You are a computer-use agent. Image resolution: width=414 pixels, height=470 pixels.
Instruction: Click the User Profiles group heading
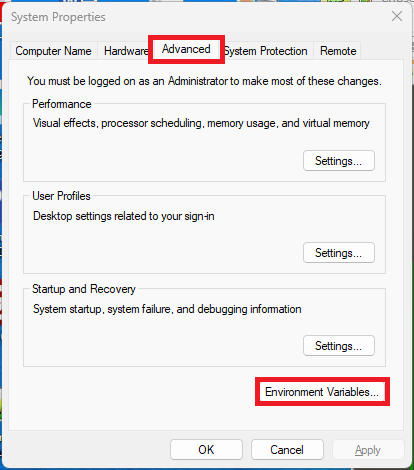point(61,196)
